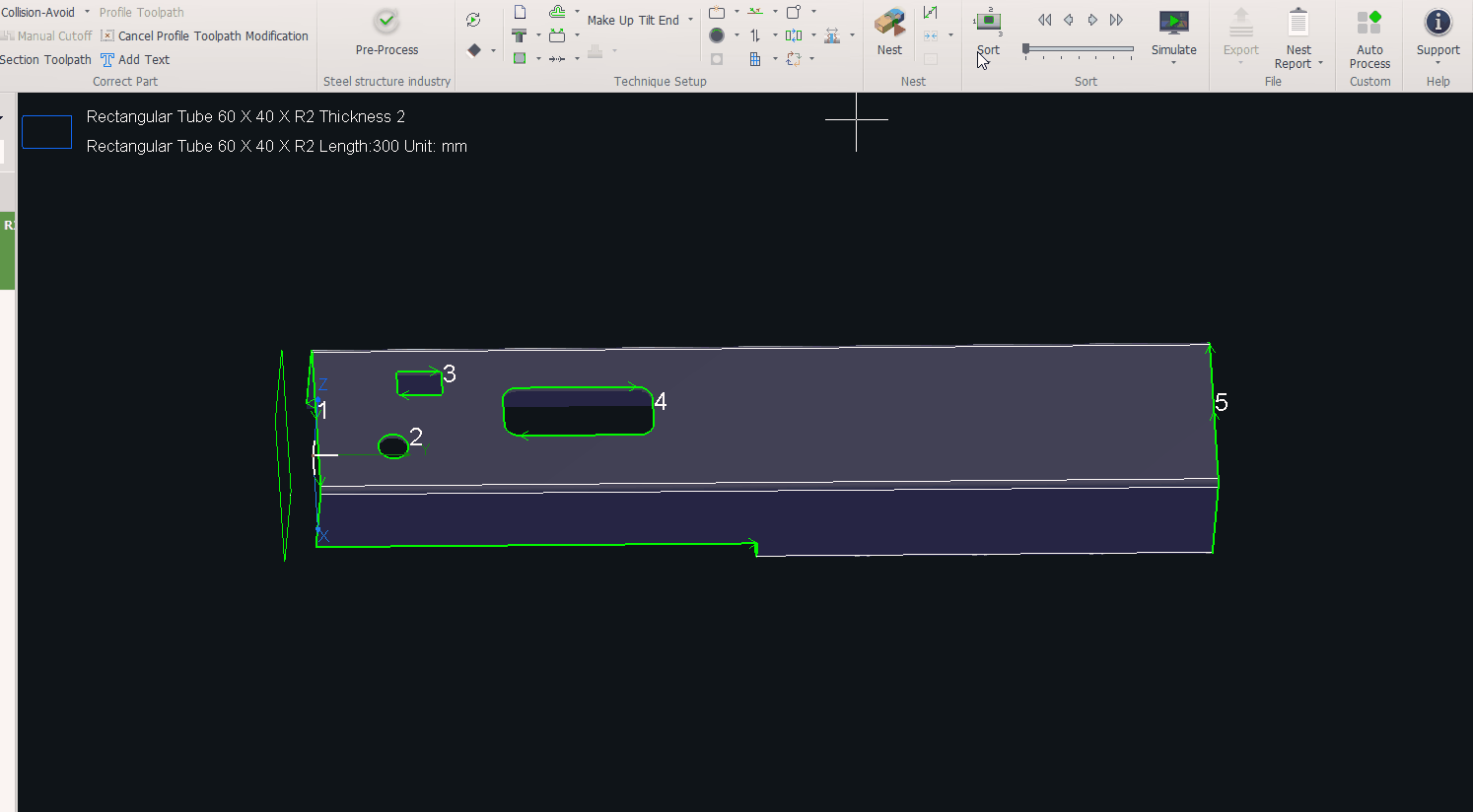Step to the next sort item arrow
This screenshot has width=1473, height=812.
click(x=1092, y=20)
